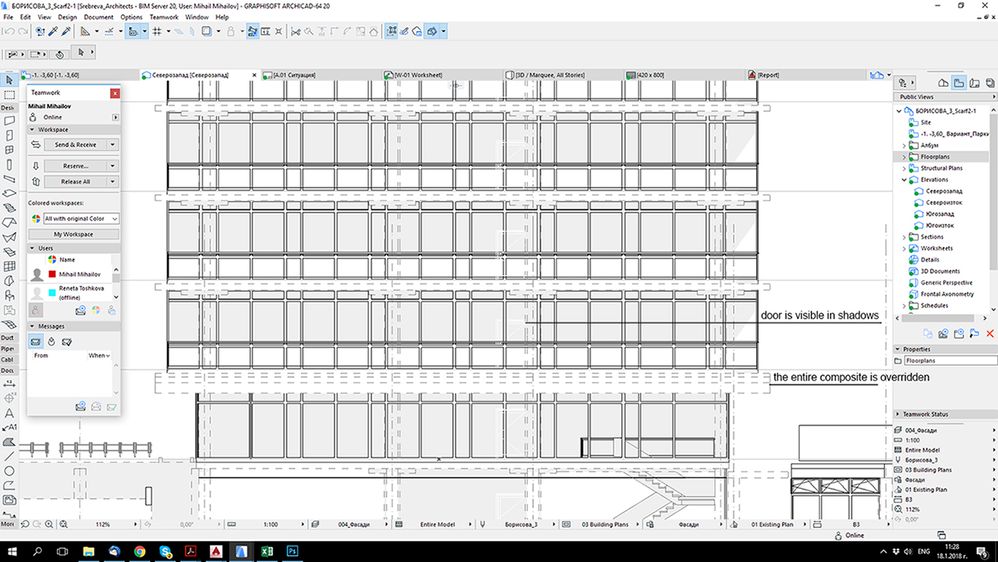
Task: Collapse the Workspace section in Teamwork
Action: 32,129
